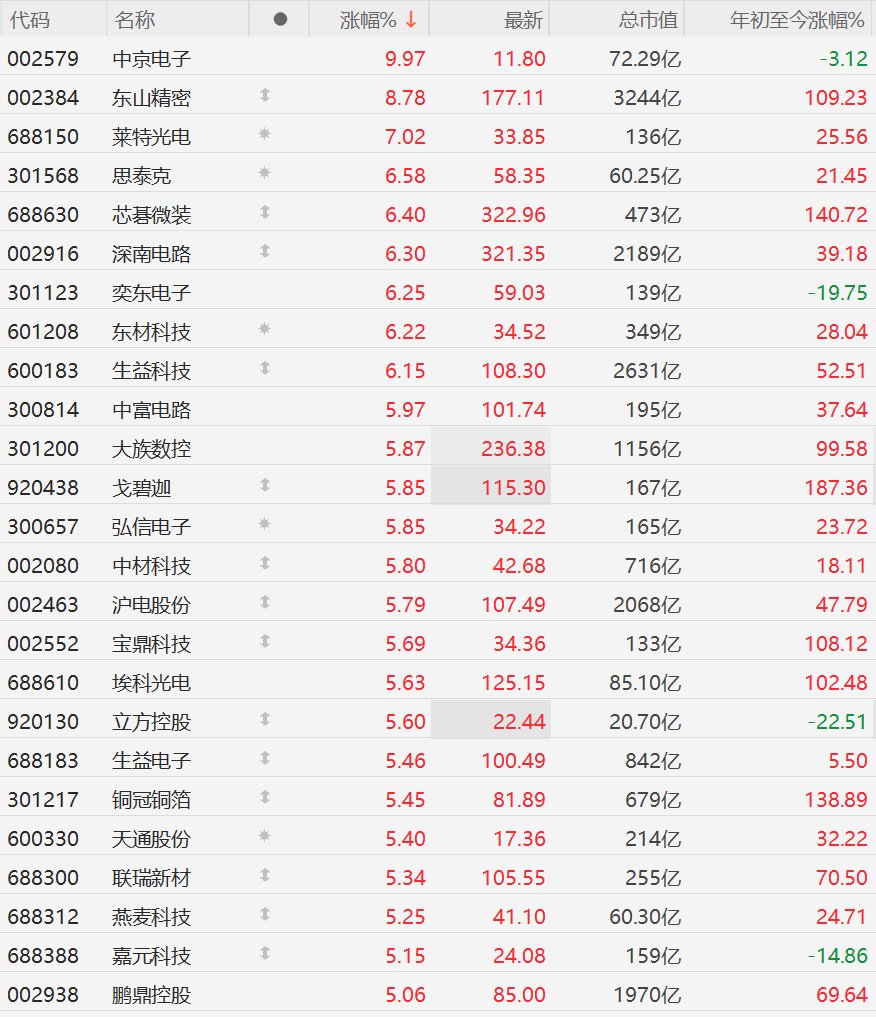This screenshot has width=876, height=1017.
Task: Open the 莱特光电 stock name
Action: (x=151, y=137)
